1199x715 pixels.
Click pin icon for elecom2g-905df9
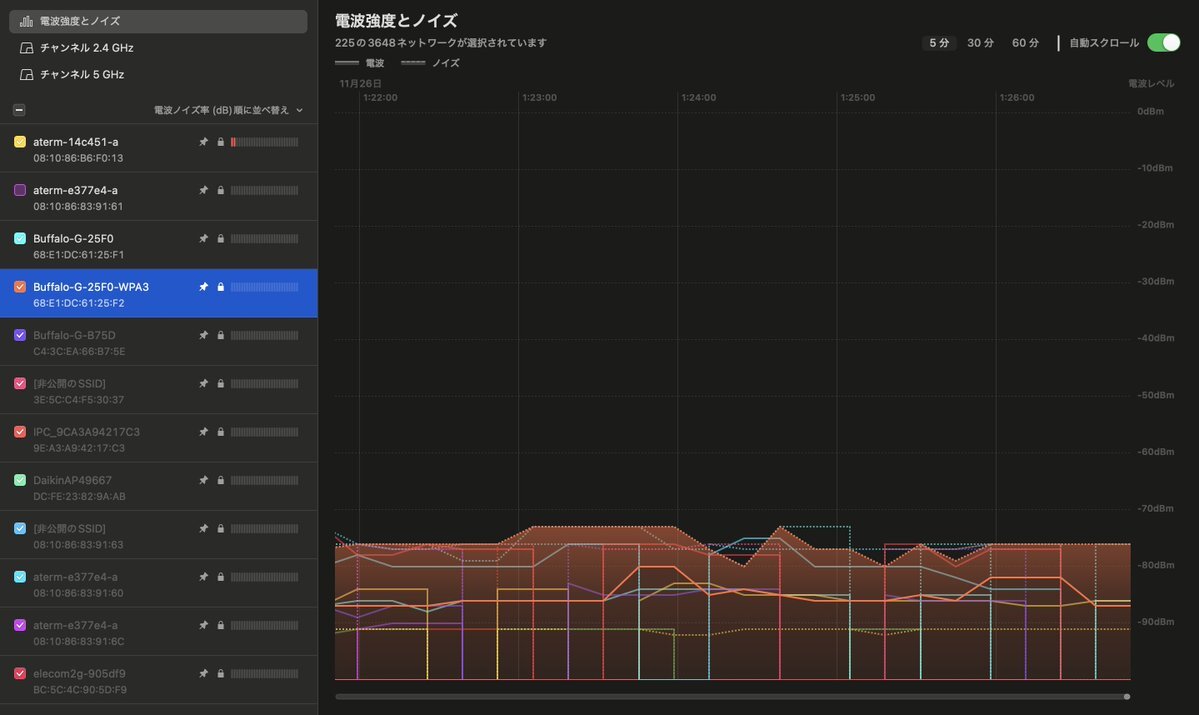[x=204, y=673]
